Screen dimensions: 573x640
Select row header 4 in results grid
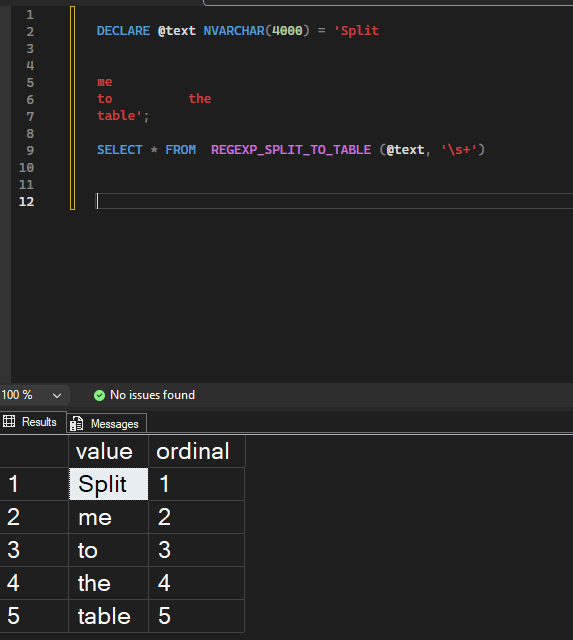click(34, 583)
